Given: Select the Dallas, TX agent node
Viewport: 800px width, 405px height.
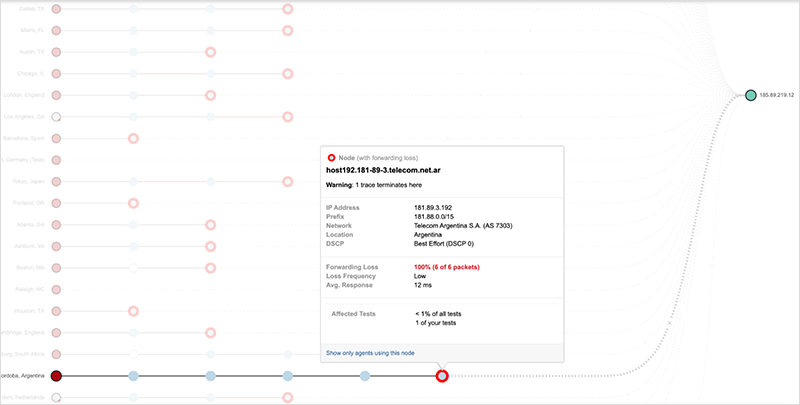Looking at the screenshot, I should [57, 8].
